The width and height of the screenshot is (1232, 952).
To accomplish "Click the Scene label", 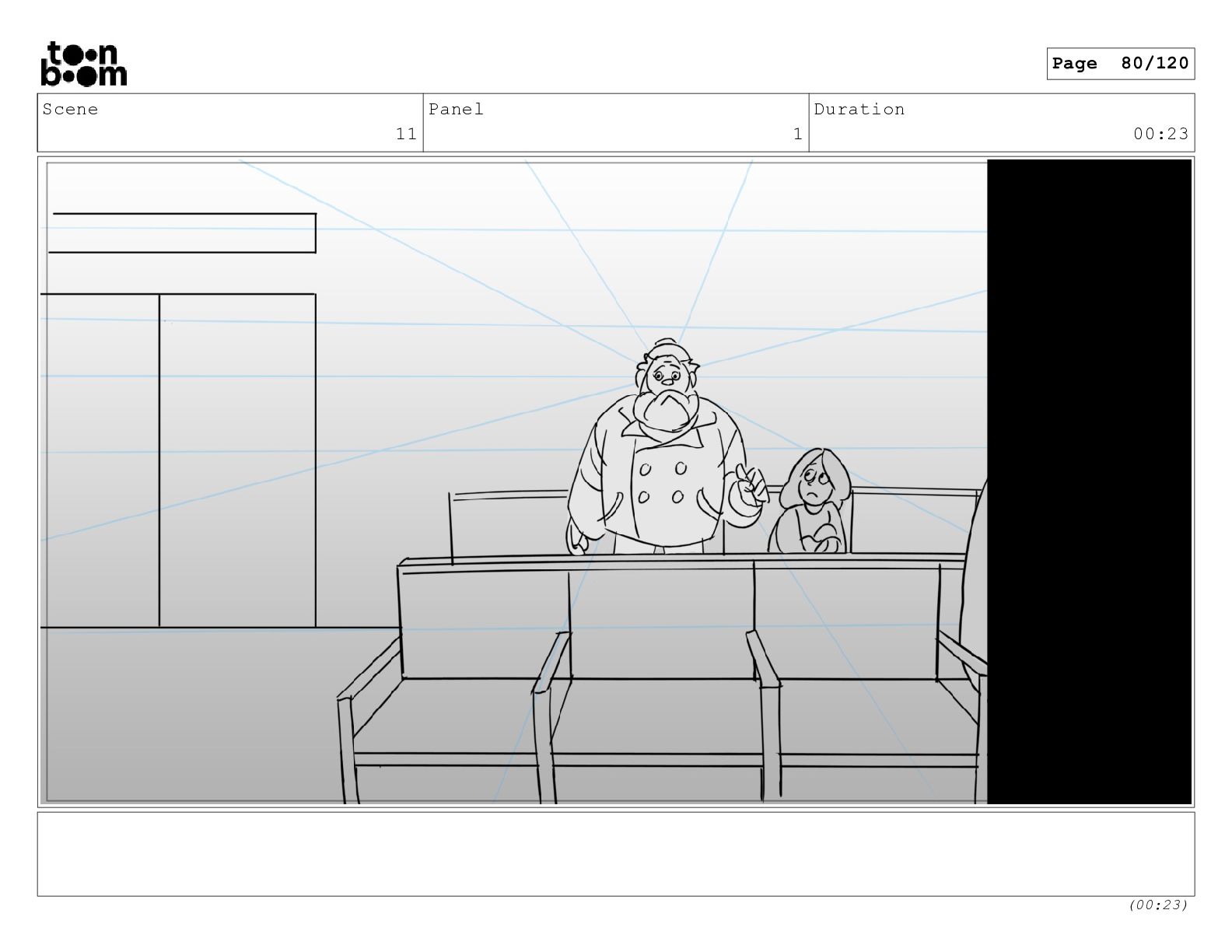I will pos(71,109).
